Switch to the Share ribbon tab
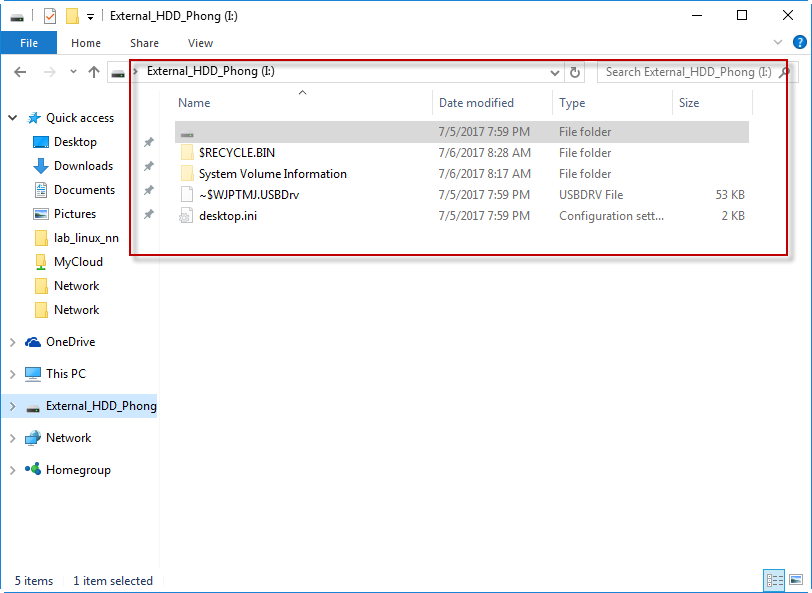The image size is (812, 593). (x=144, y=43)
